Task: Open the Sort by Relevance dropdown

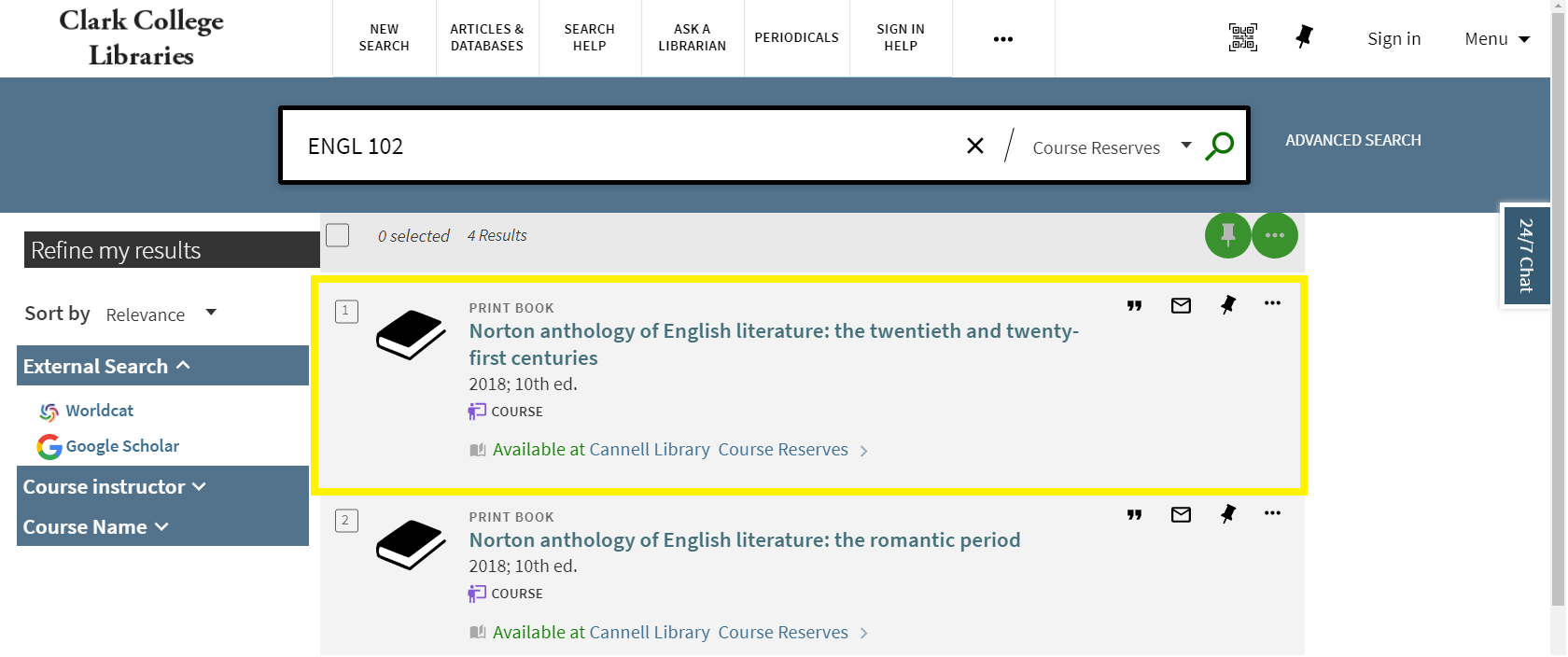Action: pos(161,315)
